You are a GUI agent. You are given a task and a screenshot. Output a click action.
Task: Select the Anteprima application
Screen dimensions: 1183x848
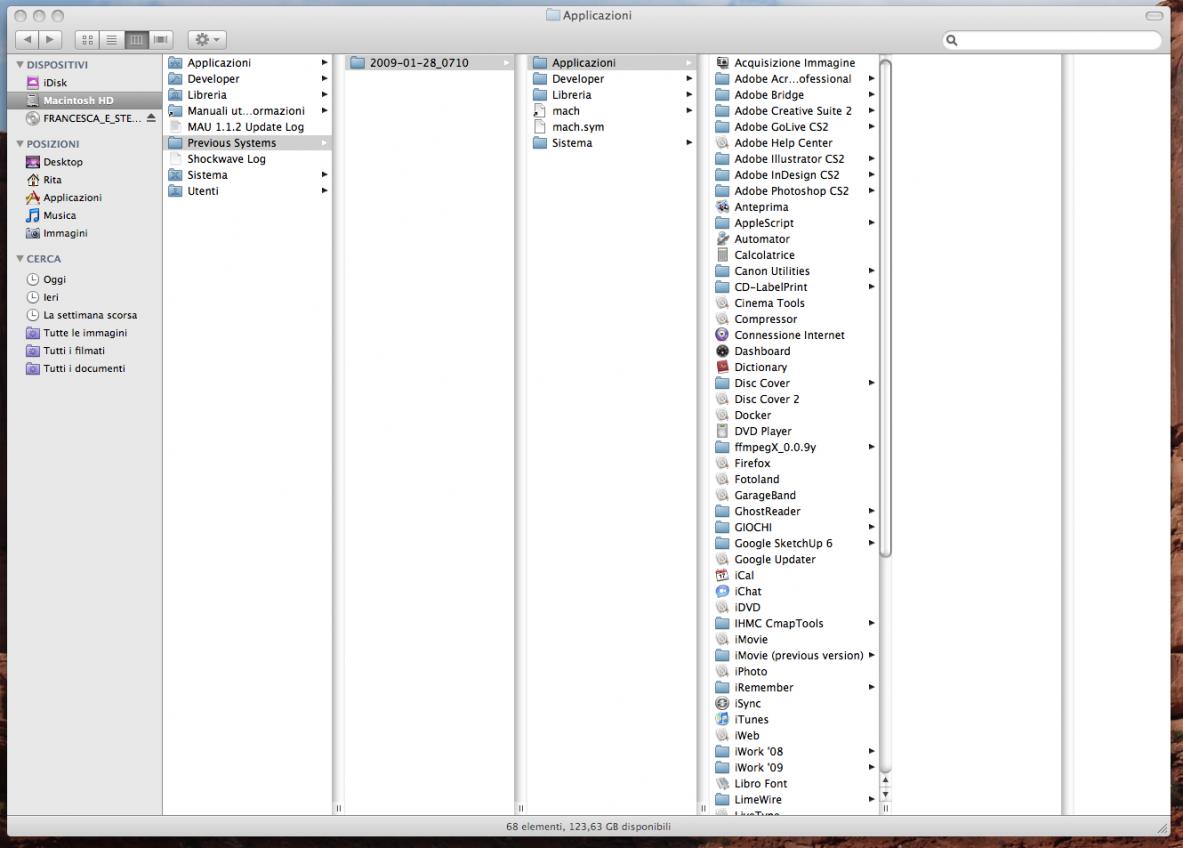[795, 207]
